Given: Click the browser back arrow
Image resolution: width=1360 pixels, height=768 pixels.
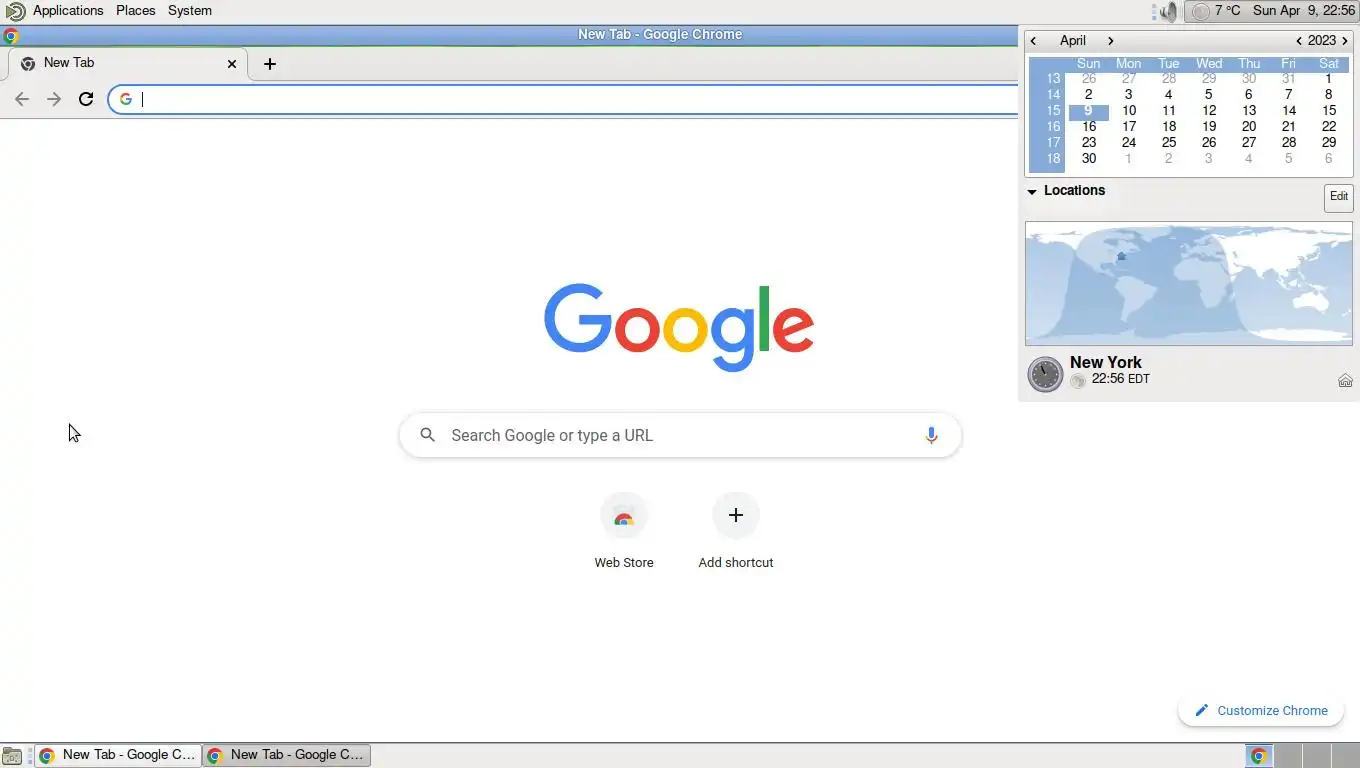Looking at the screenshot, I should (22, 99).
